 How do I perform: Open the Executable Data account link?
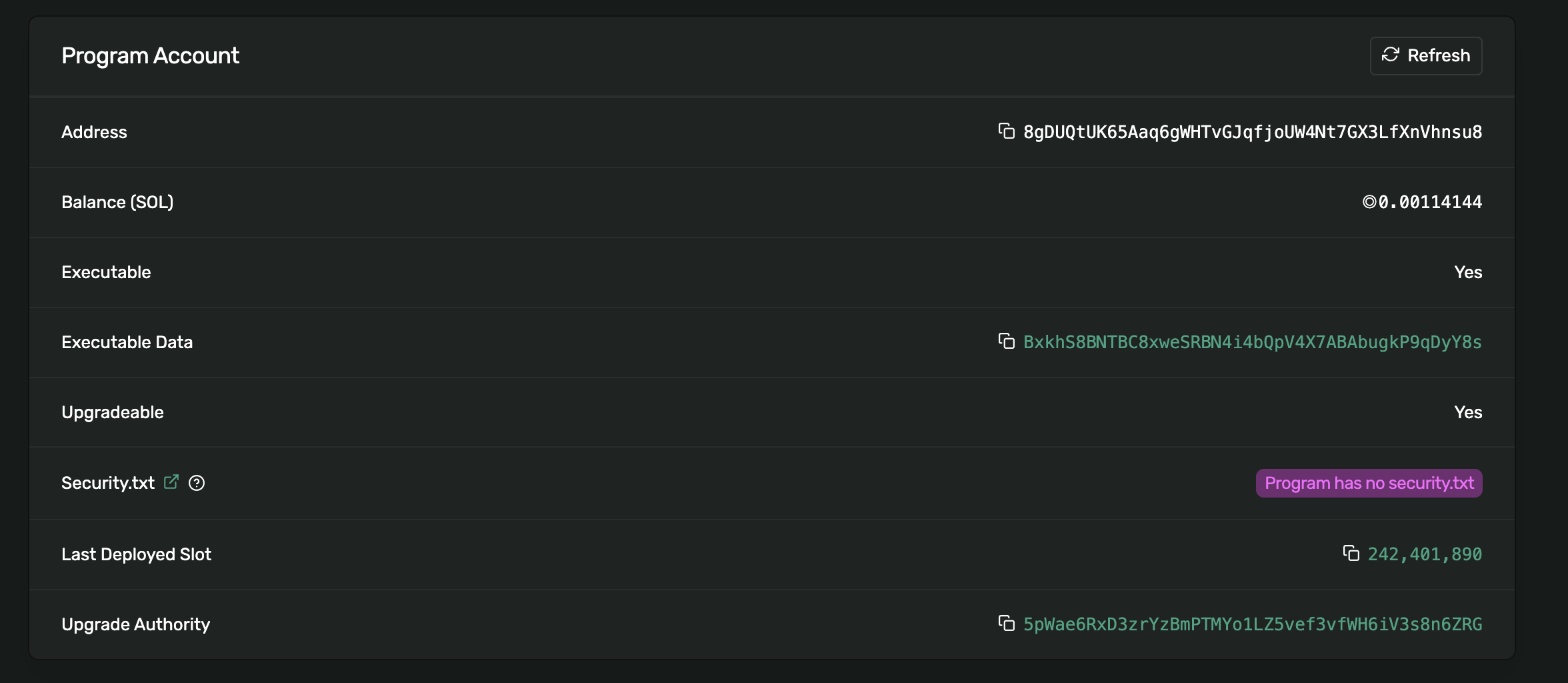(x=1252, y=342)
